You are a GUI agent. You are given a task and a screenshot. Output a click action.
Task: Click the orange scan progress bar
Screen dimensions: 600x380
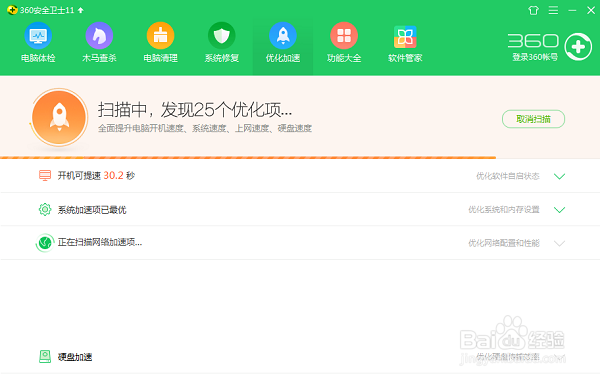coord(248,157)
